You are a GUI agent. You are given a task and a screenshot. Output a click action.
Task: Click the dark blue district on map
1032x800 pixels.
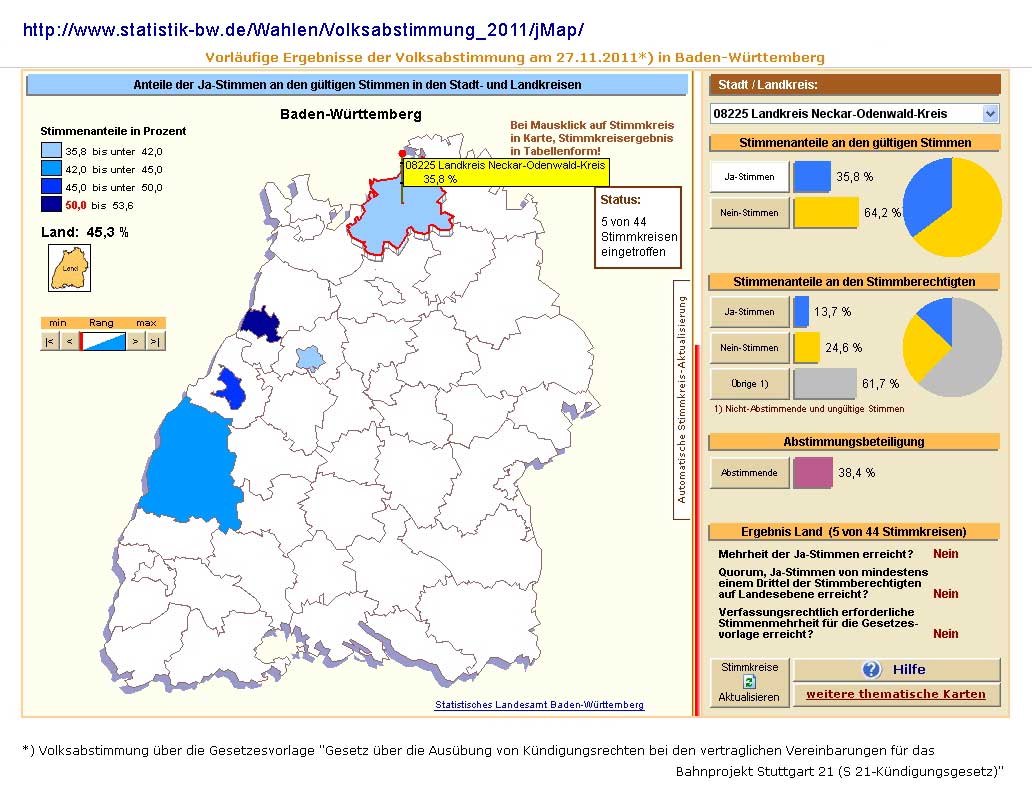click(x=261, y=325)
